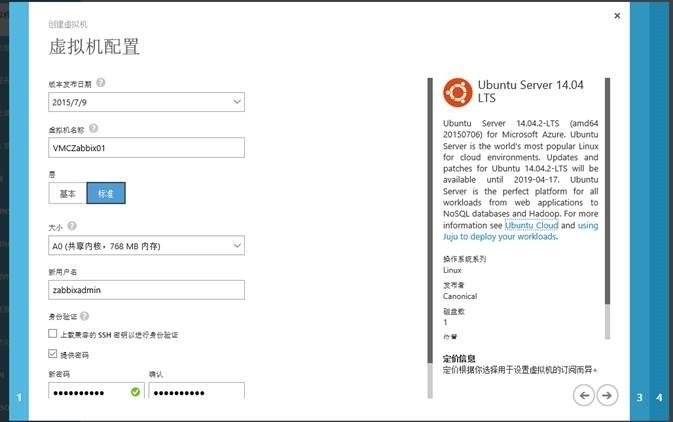Jump to wizard step 1
Viewport: 673px width, 422px height.
point(19,398)
